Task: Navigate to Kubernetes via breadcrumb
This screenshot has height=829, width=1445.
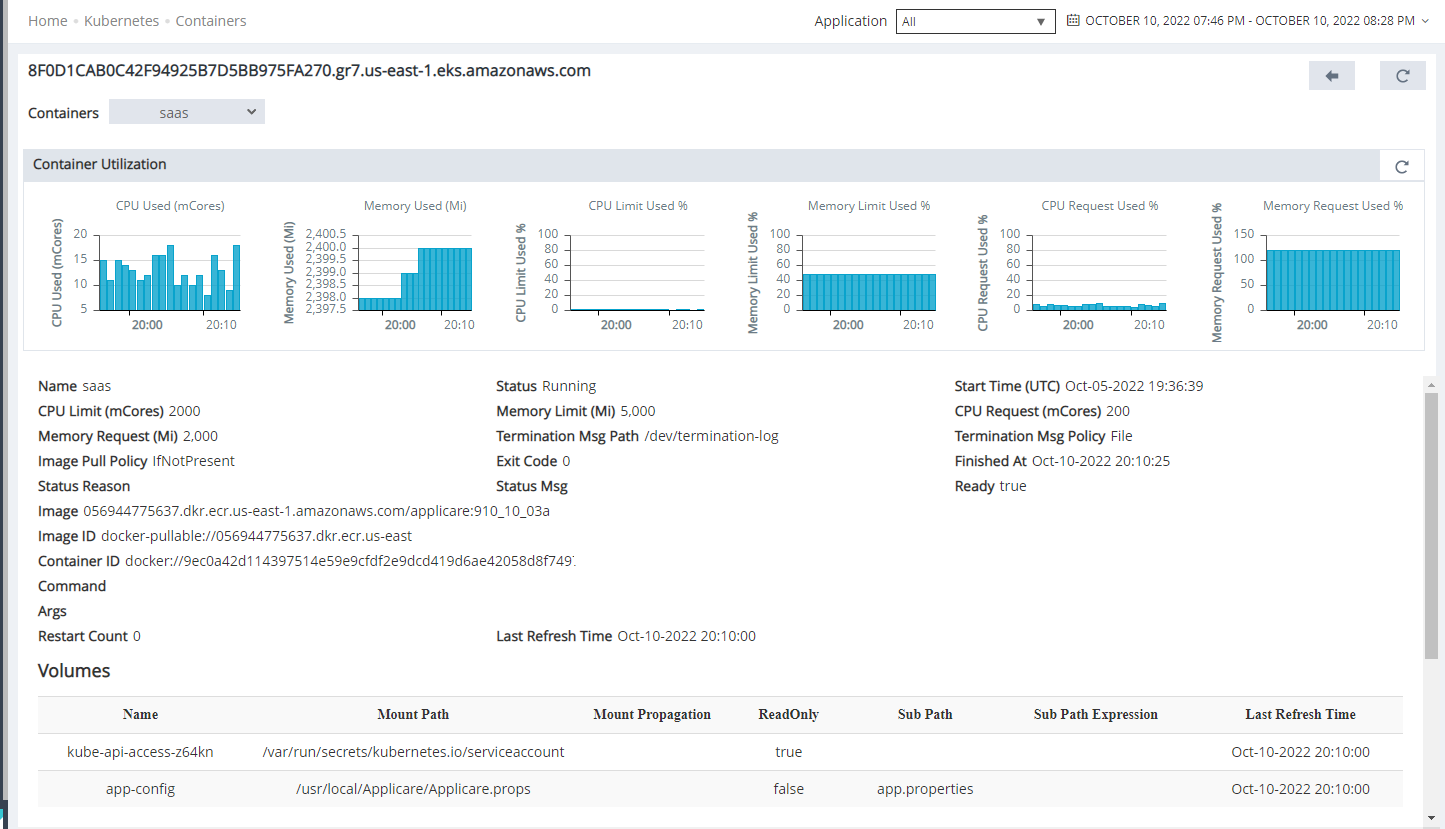Action: [121, 20]
